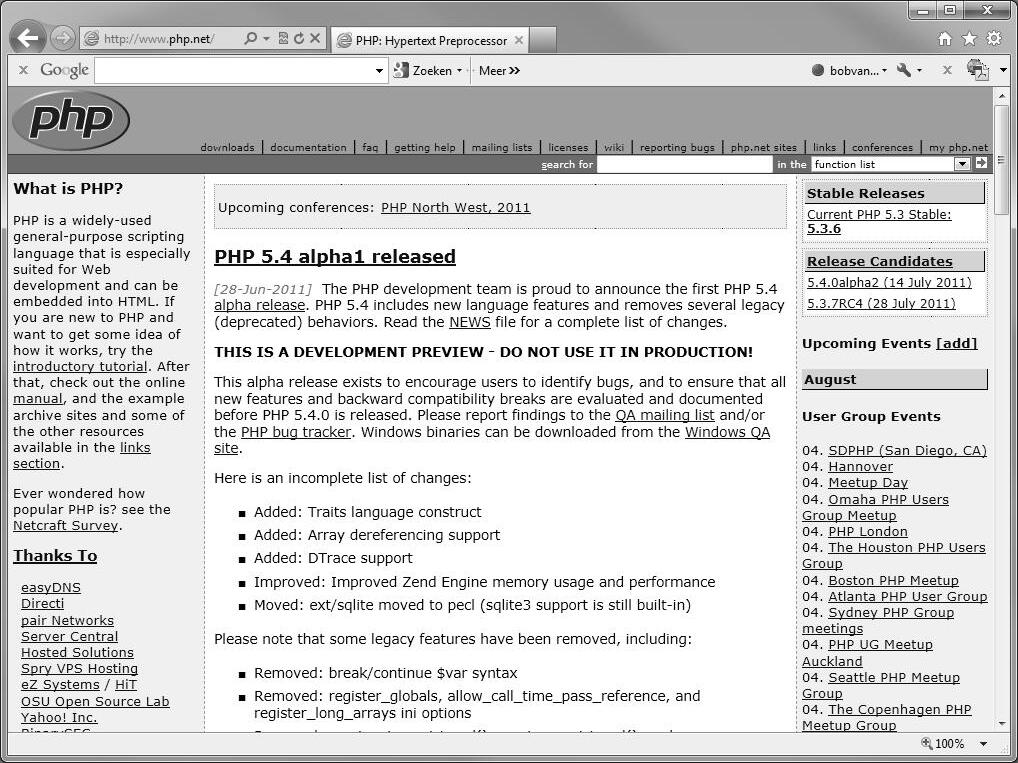Click the Google toolbar logo
Viewport: 1018px width, 763px height.
click(64, 70)
